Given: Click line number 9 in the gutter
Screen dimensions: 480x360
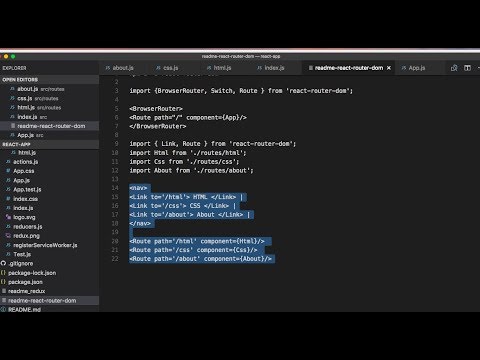Looking at the screenshot, I should click(x=116, y=144).
